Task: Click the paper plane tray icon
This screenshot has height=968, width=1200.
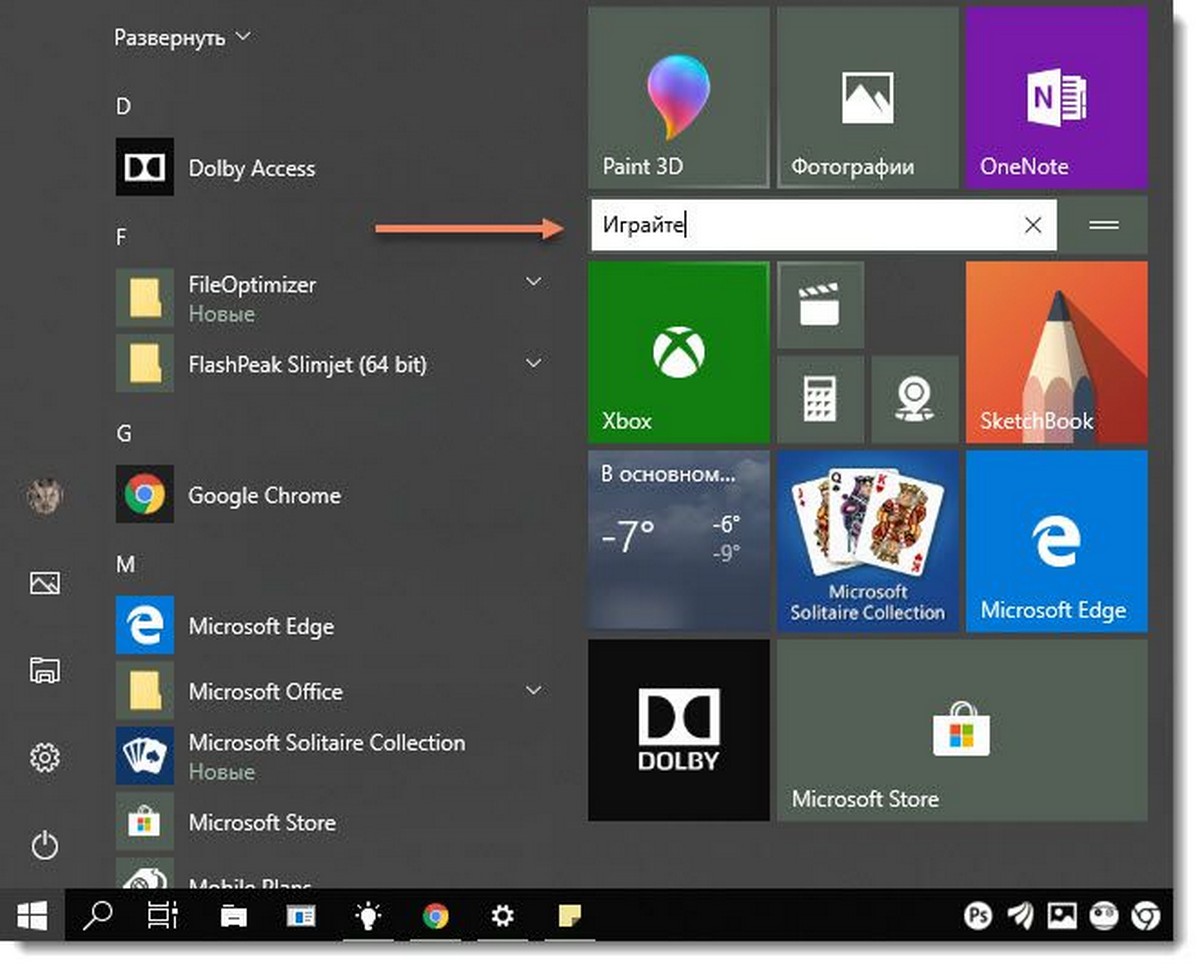Action: (1019, 915)
